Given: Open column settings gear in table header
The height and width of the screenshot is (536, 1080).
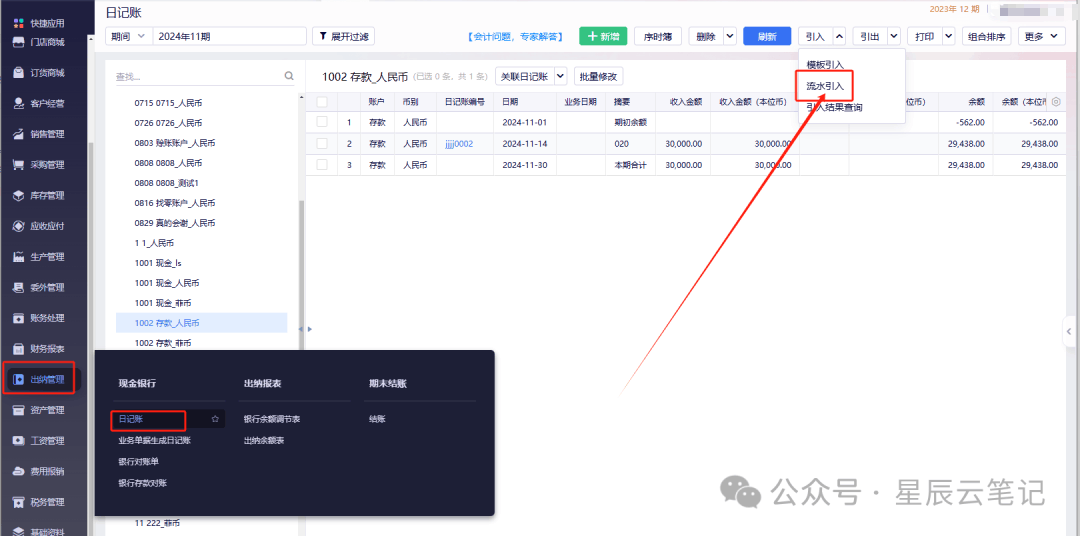Looking at the screenshot, I should coord(1056,102).
